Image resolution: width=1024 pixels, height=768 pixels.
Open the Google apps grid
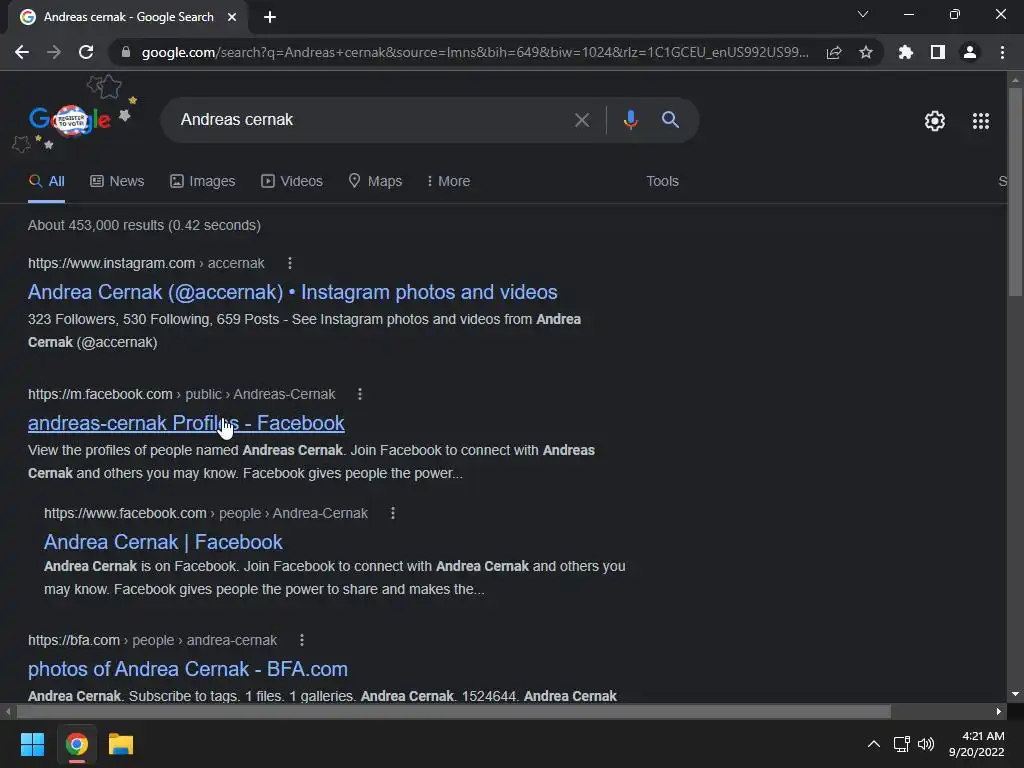(981, 121)
